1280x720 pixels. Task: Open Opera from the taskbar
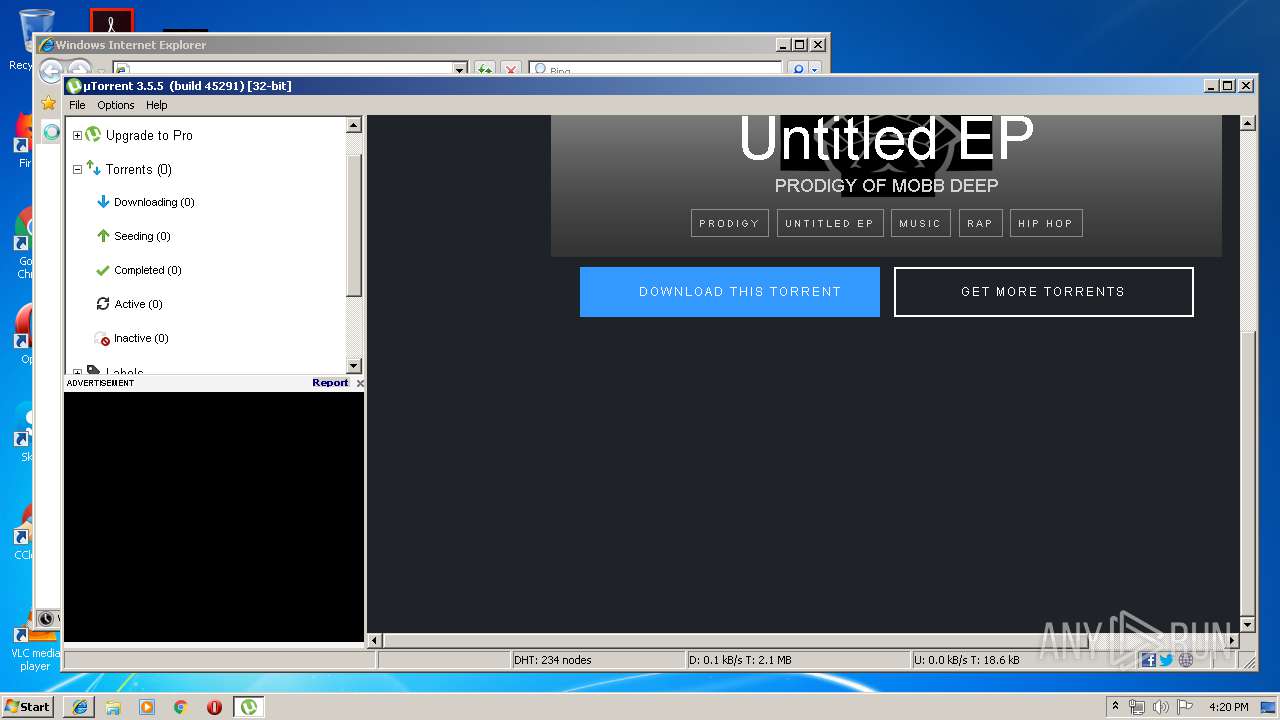pyautogui.click(x=214, y=707)
